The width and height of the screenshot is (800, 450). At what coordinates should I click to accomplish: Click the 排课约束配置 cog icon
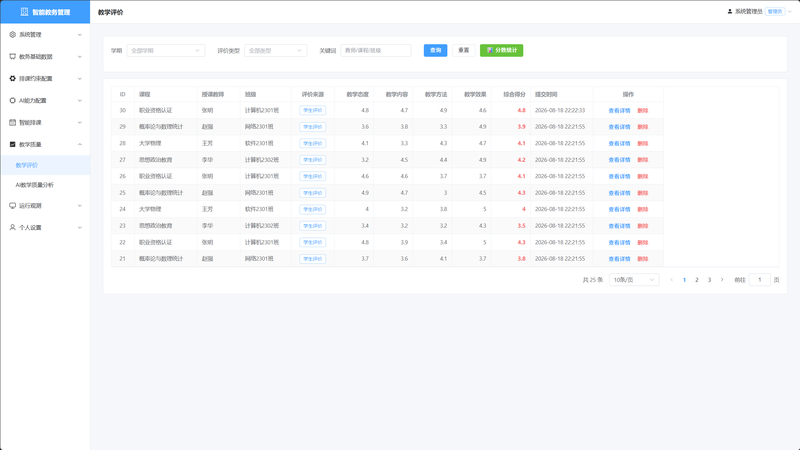[12, 79]
